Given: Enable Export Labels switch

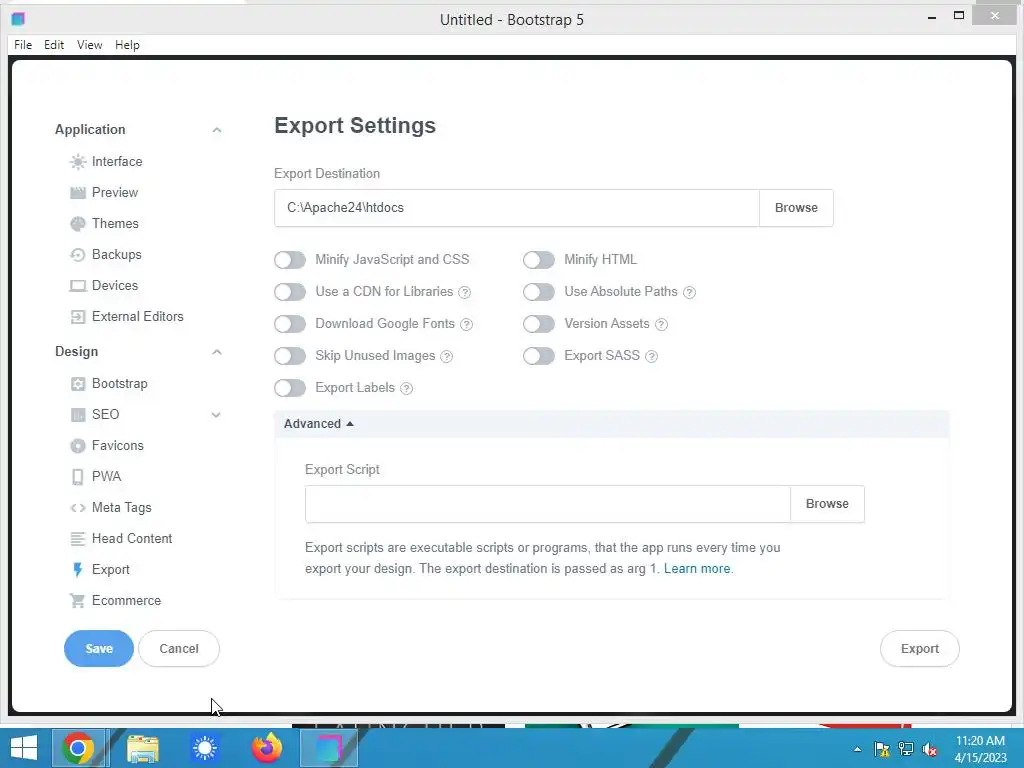Looking at the screenshot, I should (290, 388).
